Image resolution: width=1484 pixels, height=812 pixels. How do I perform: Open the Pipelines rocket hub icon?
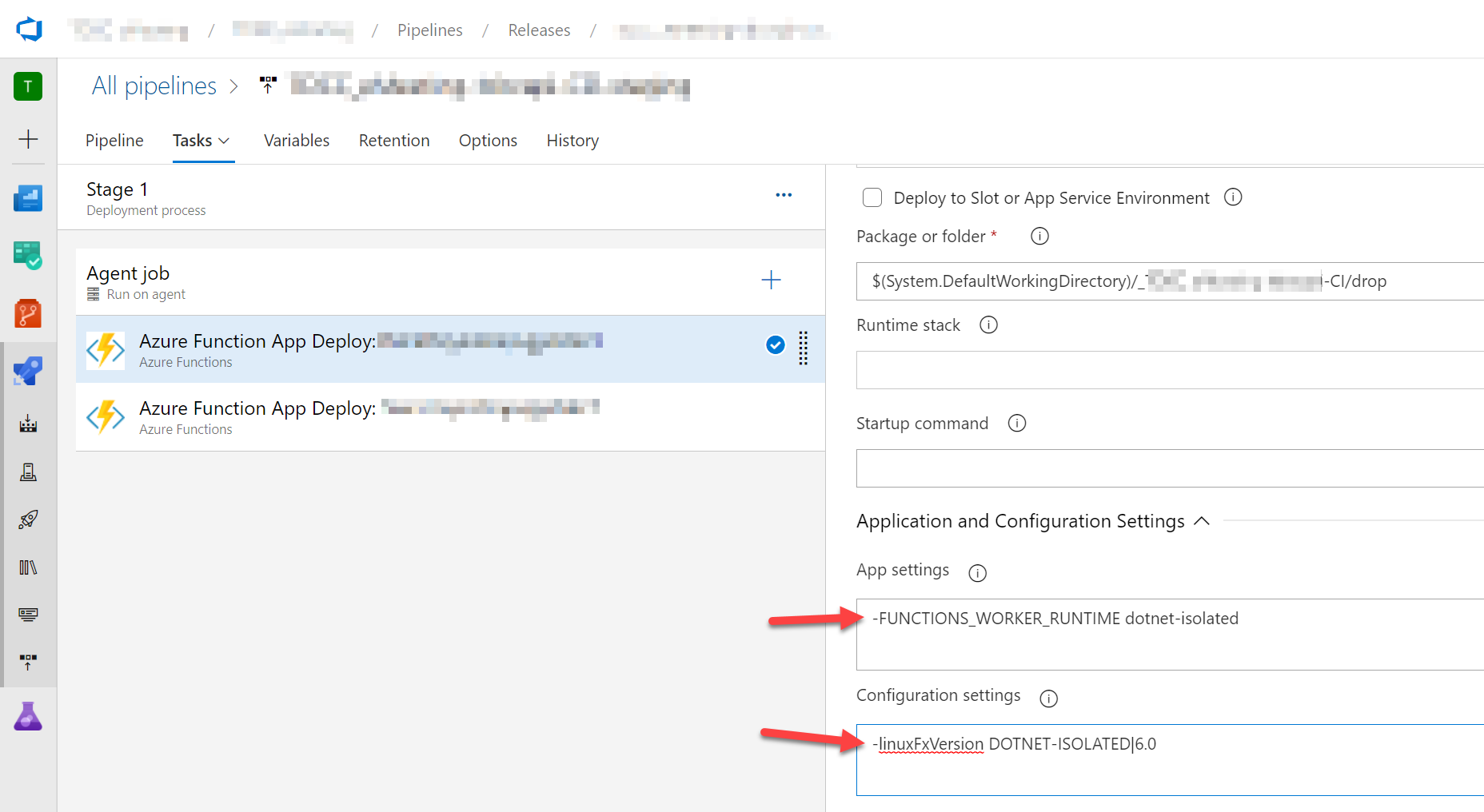[x=28, y=371]
